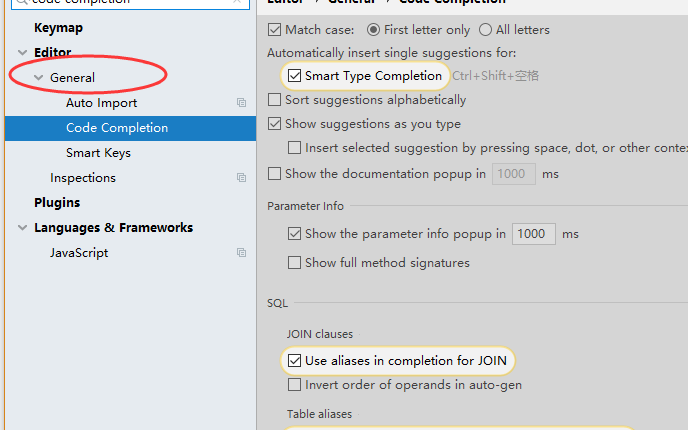This screenshot has width=688, height=430.
Task: Enable Show full method signatures
Action: click(x=295, y=263)
